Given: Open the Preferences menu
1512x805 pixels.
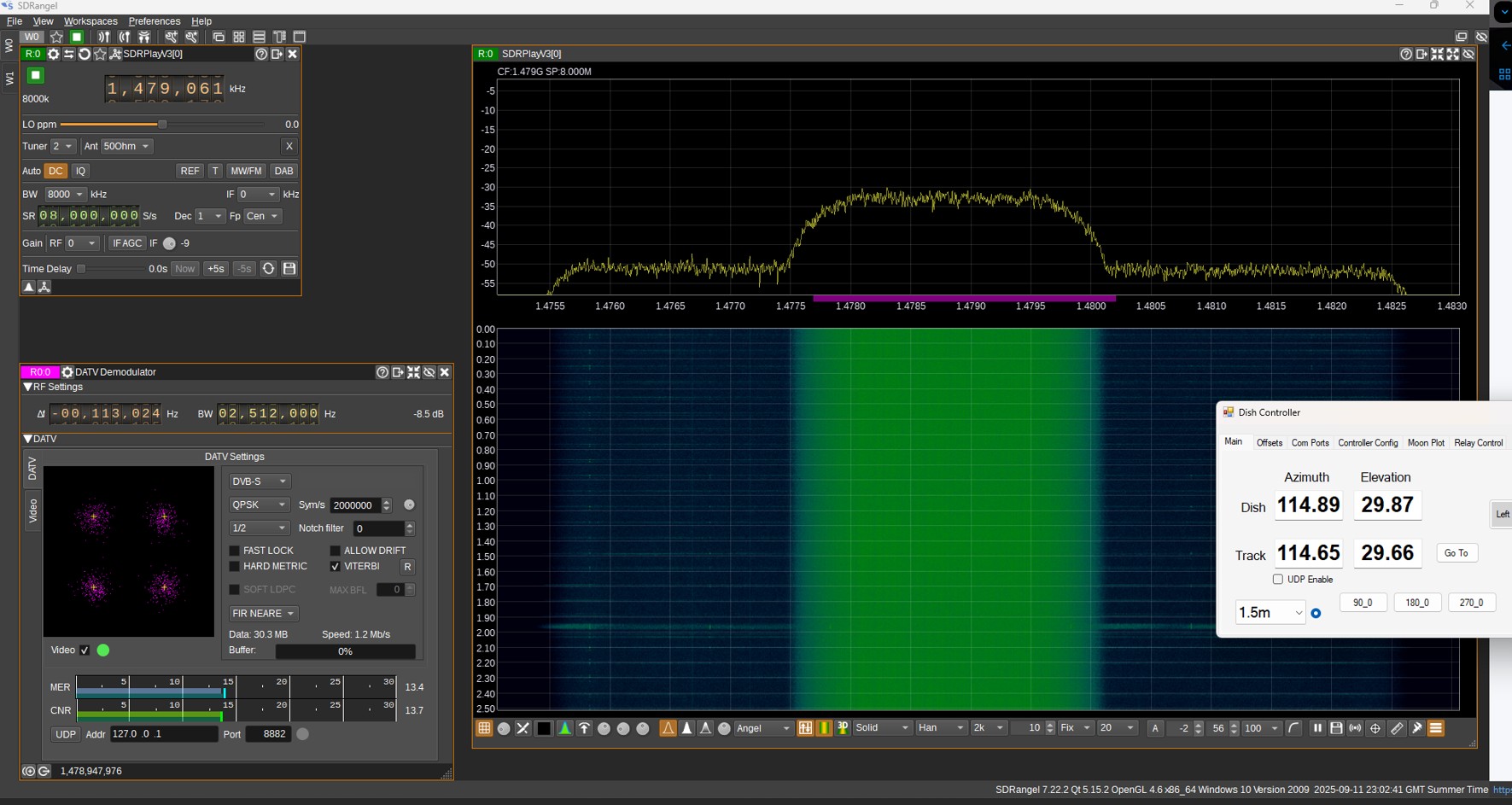Looking at the screenshot, I should (x=155, y=21).
